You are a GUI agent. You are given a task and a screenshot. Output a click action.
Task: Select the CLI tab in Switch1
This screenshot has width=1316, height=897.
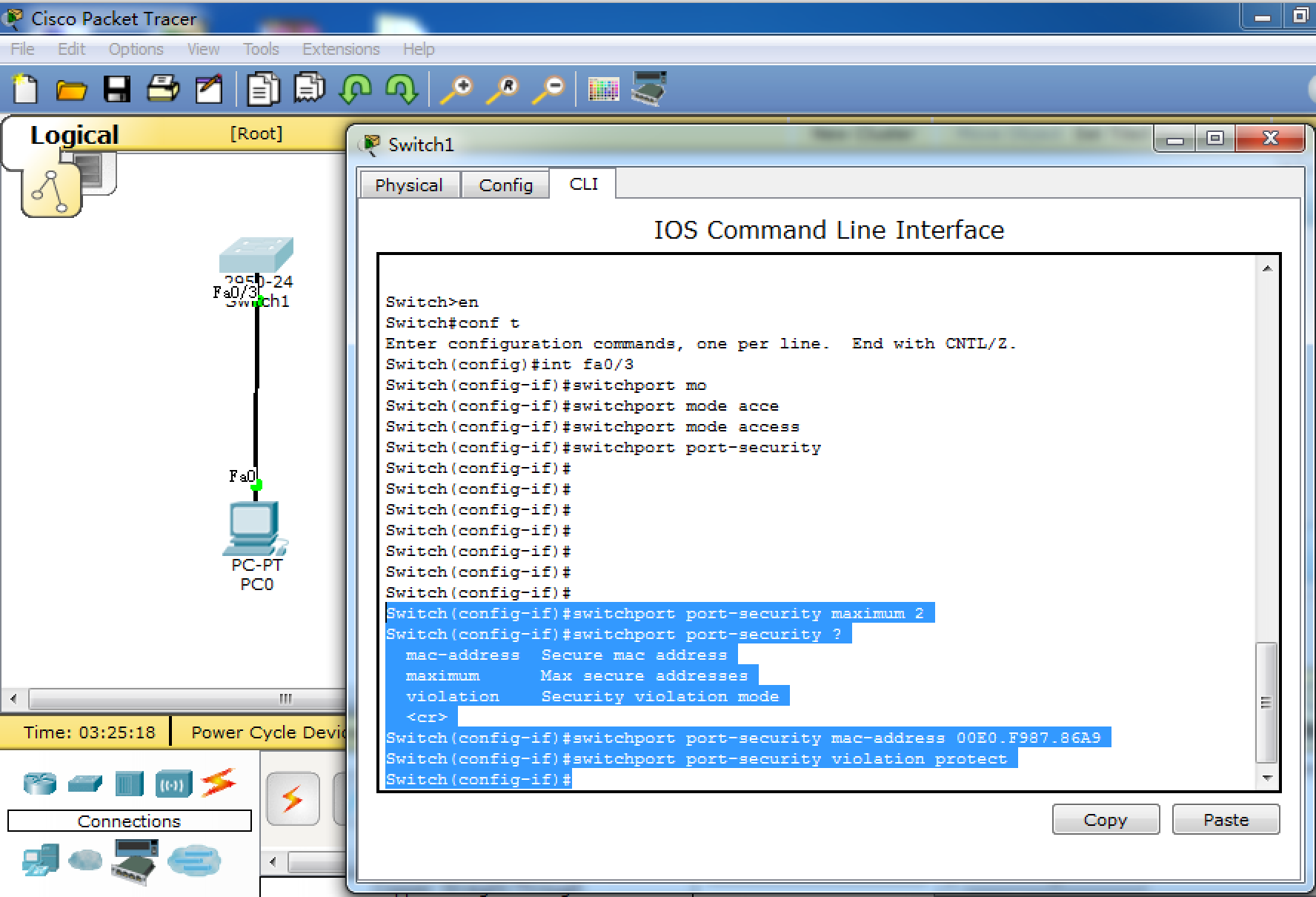[583, 184]
